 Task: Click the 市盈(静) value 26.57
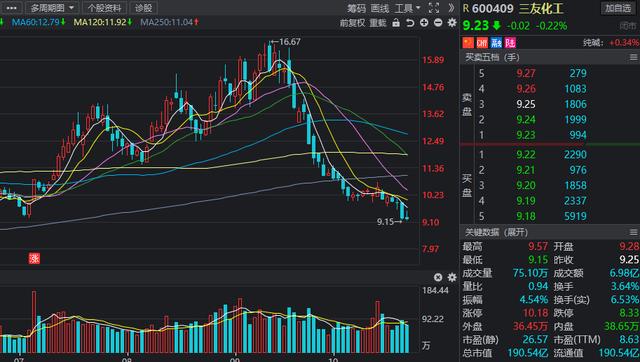tap(535, 340)
